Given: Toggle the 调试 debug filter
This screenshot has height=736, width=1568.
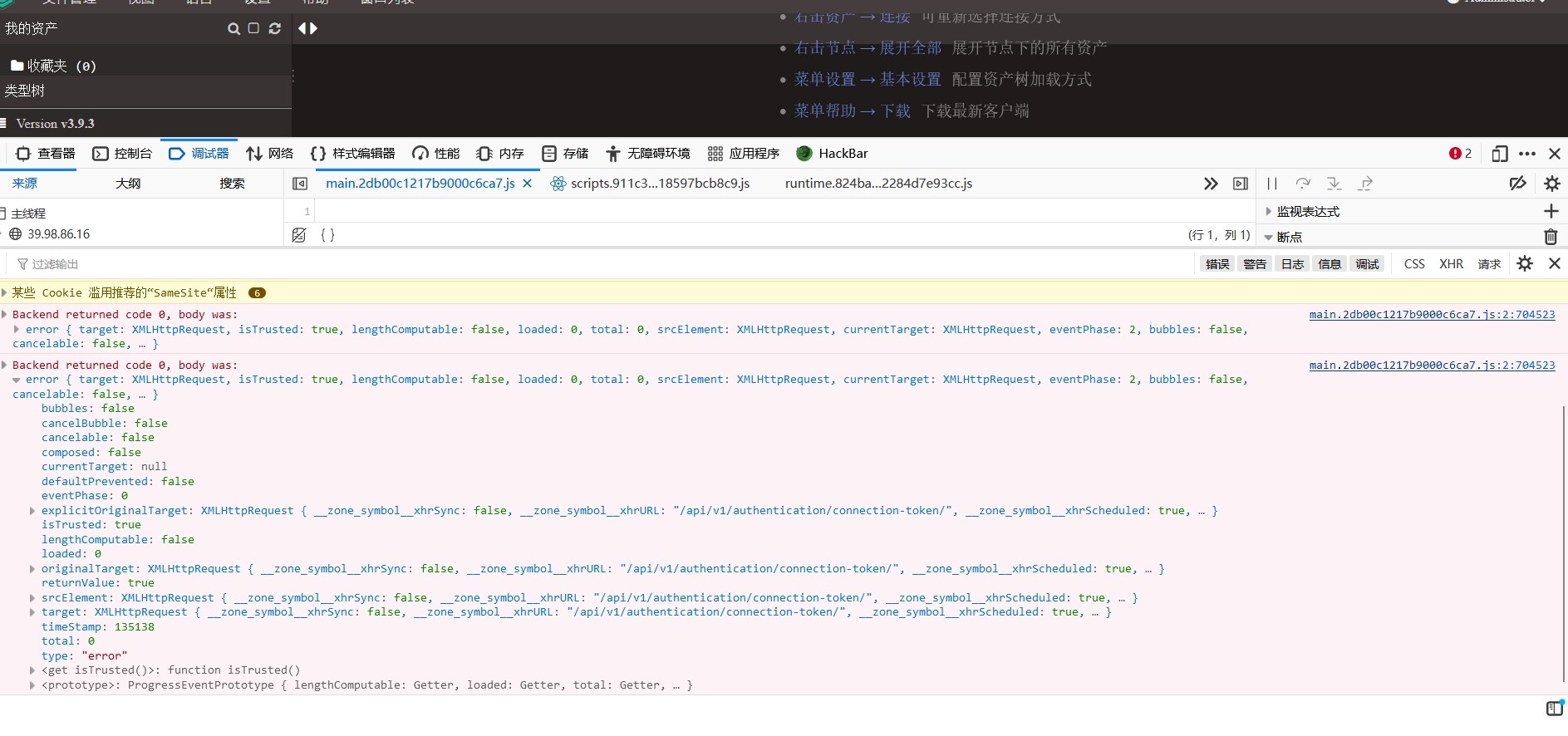Looking at the screenshot, I should (x=1367, y=264).
